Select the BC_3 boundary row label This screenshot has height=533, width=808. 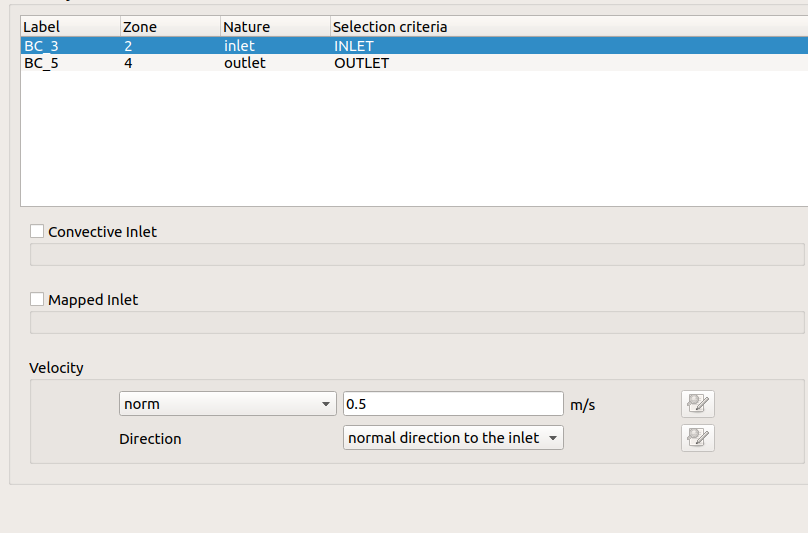[x=42, y=46]
